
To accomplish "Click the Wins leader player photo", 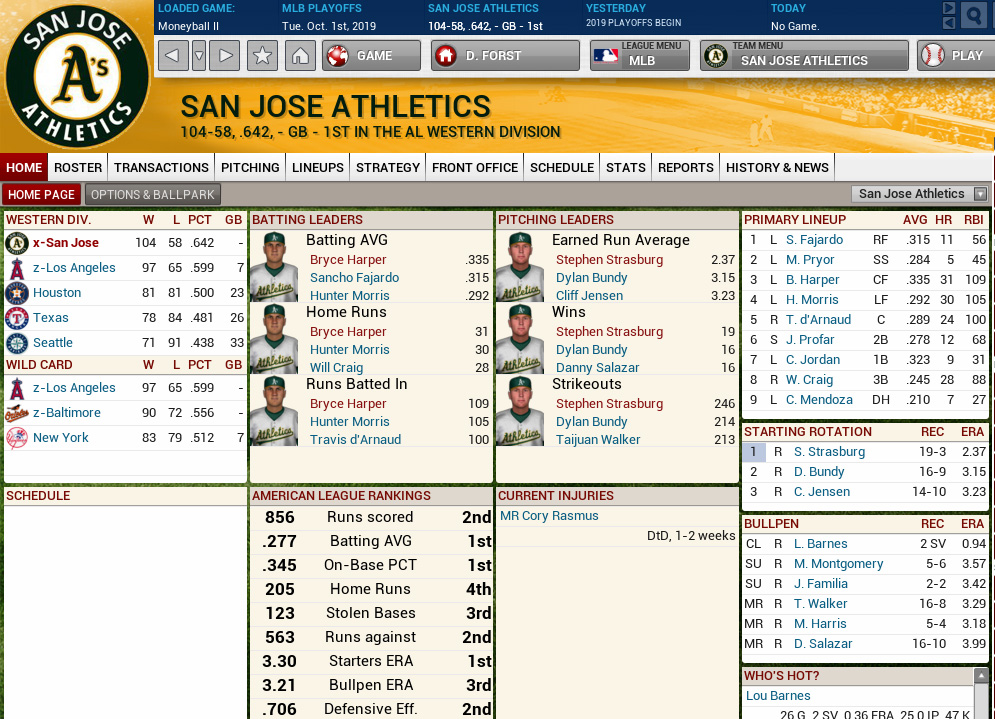I will click(x=520, y=339).
